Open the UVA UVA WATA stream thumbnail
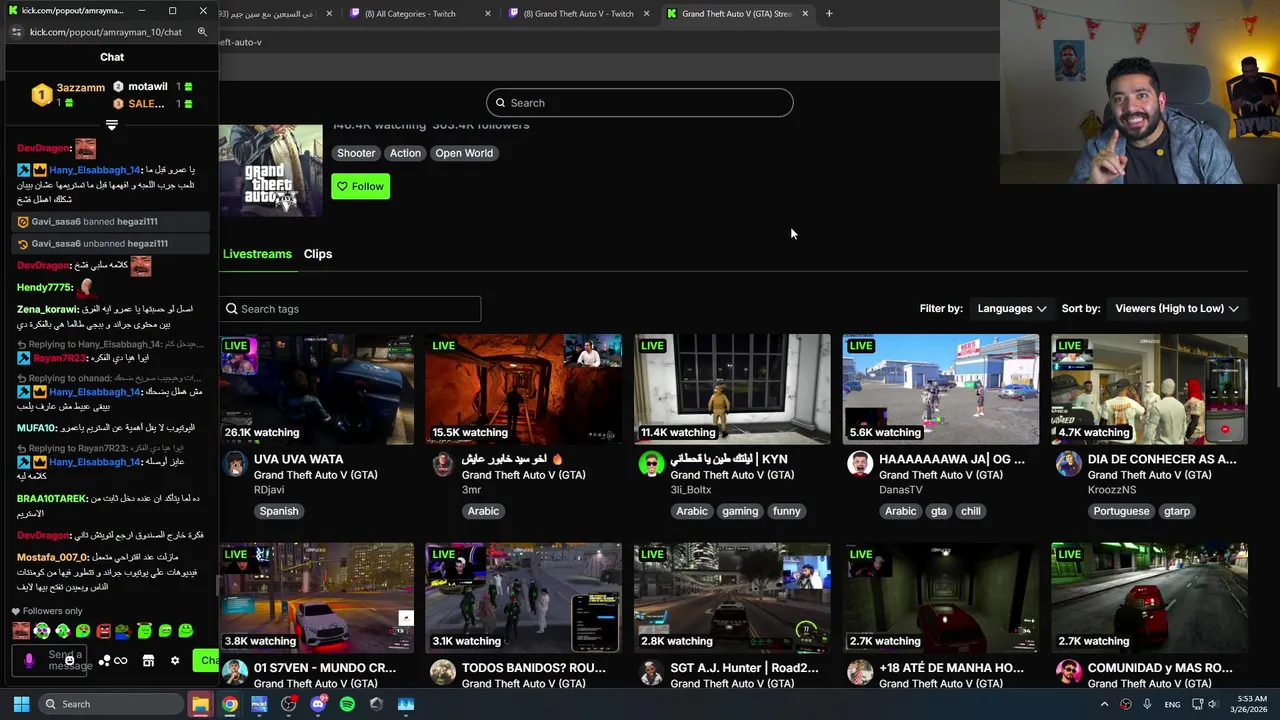Screen dimensions: 1280x720 point(316,389)
